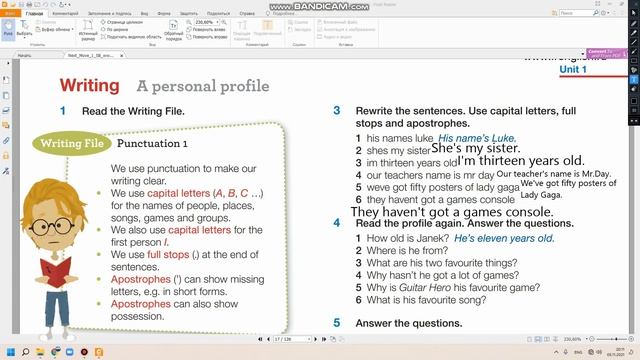Close the Next_Move document tab
This screenshot has width=640, height=360.
(x=122, y=55)
